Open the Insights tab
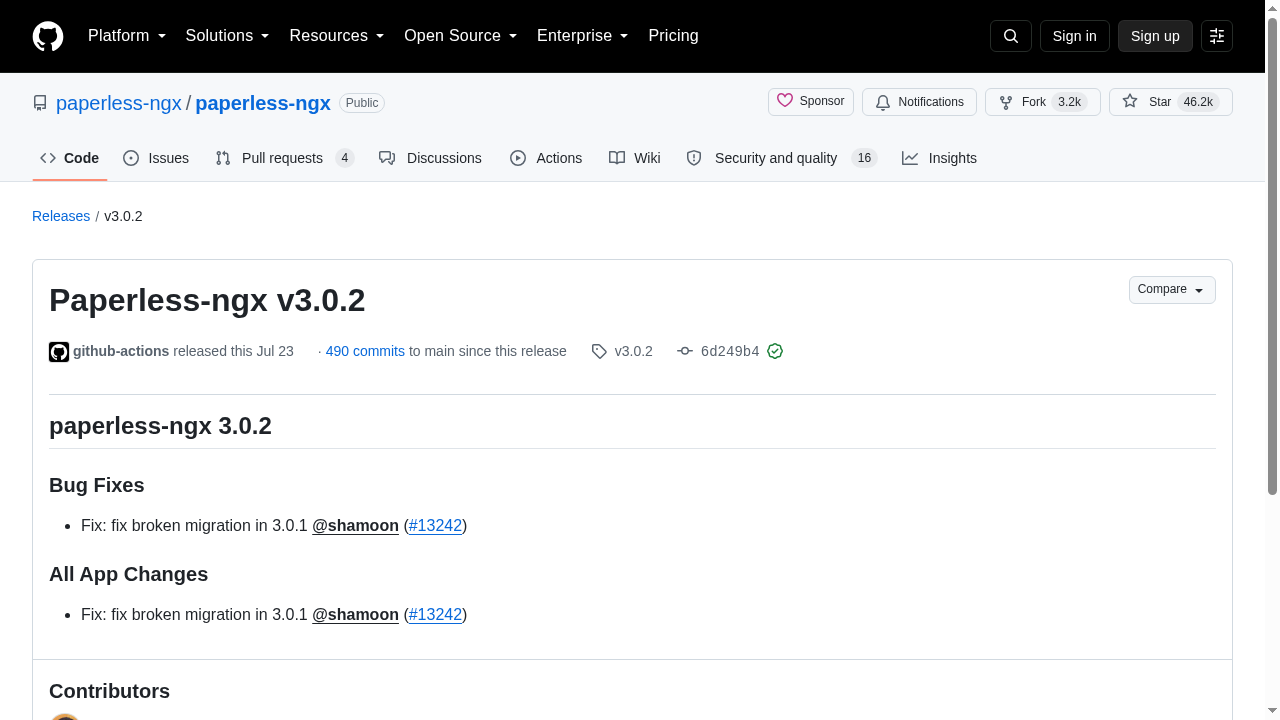1280x720 pixels. (939, 158)
